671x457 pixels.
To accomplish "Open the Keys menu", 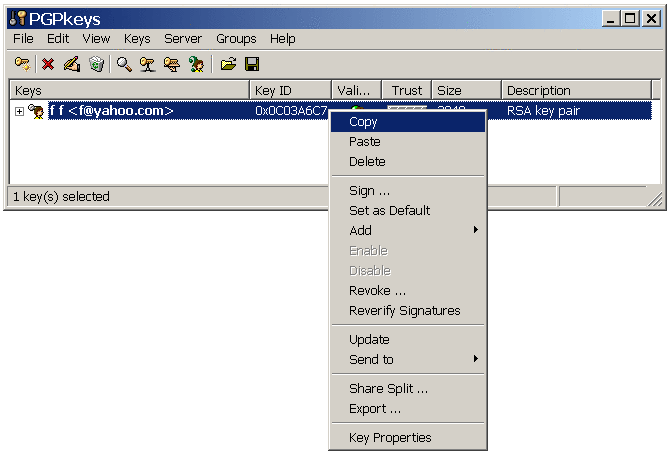I will tap(137, 39).
